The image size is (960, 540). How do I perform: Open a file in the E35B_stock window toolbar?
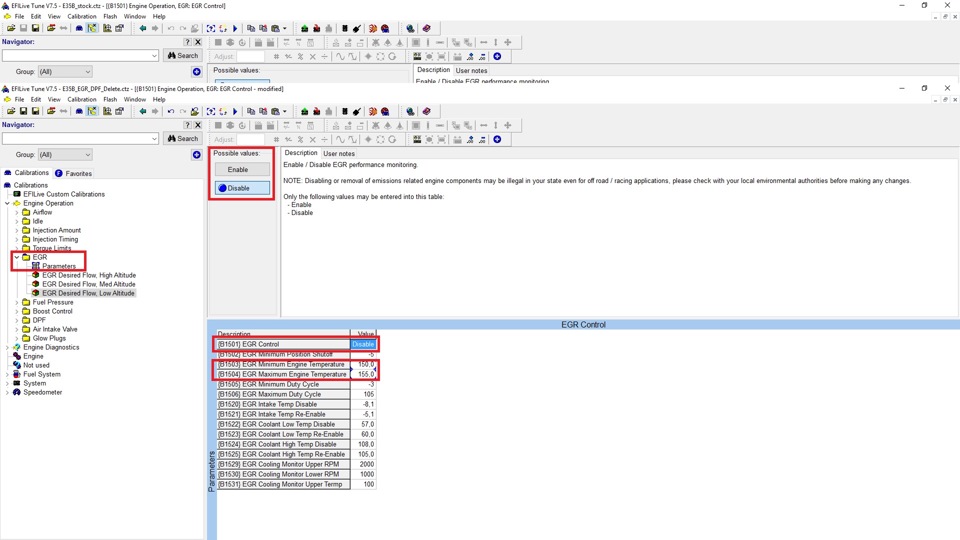pyautogui.click(x=11, y=28)
